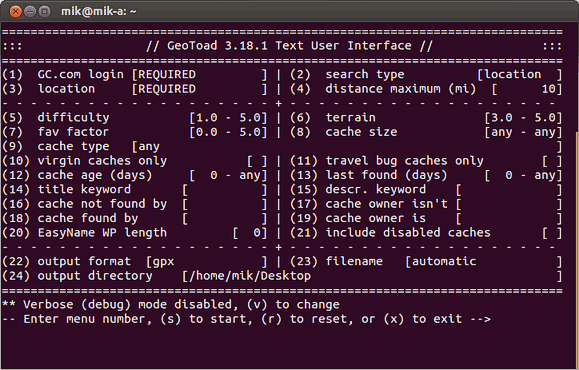Image resolution: width=579 pixels, height=370 pixels.
Task: Toggle the travel bug caches only checkbox
Action: 552,161
